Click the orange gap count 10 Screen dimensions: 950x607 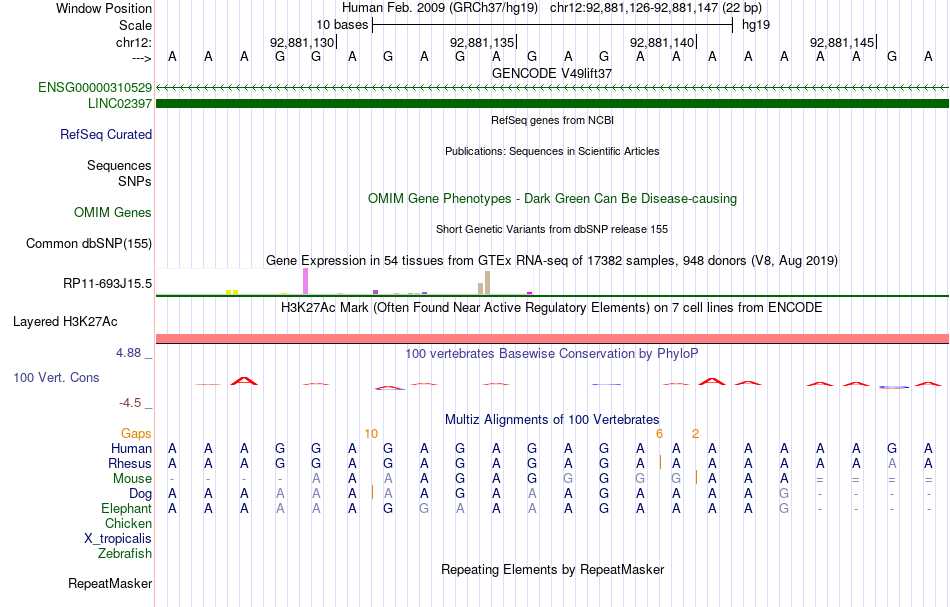pos(371,434)
